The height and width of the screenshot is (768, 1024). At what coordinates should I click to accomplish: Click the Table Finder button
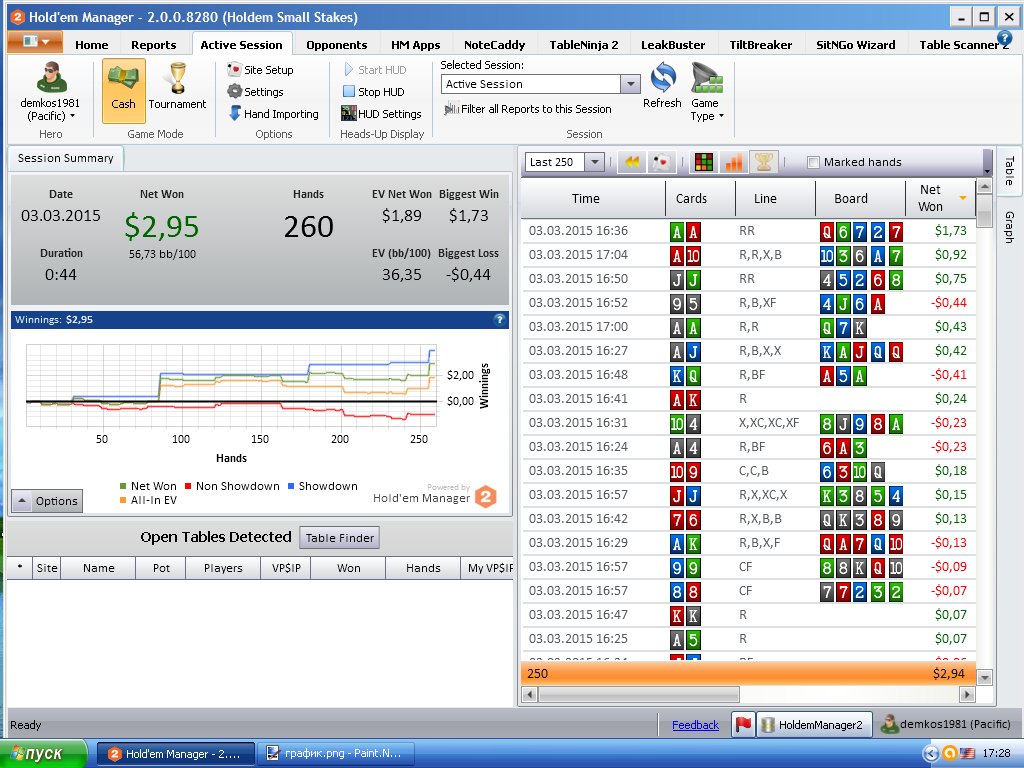[x=340, y=538]
